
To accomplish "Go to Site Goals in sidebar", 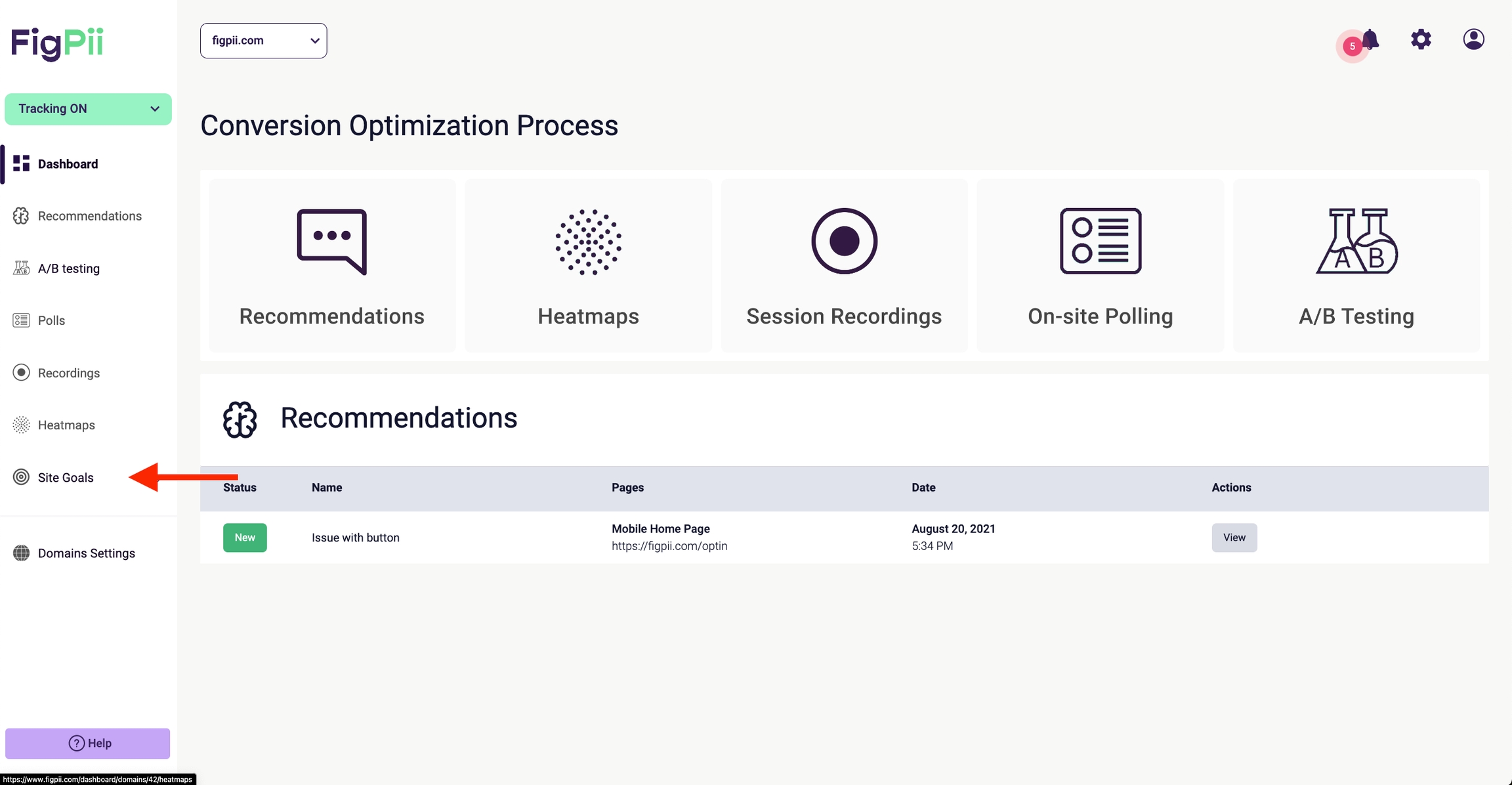I will pos(66,477).
